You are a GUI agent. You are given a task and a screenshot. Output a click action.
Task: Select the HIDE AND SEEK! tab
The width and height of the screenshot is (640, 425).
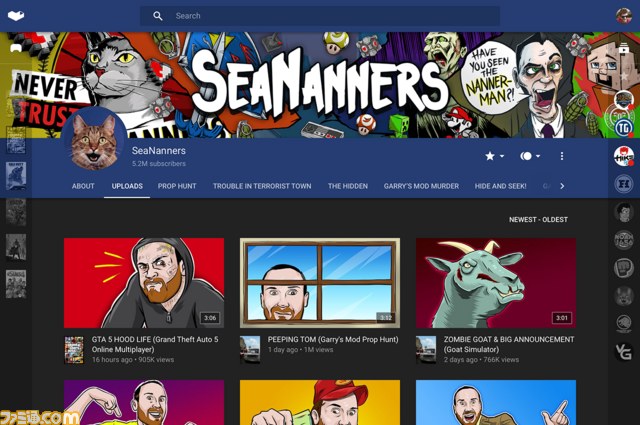tap(500, 186)
